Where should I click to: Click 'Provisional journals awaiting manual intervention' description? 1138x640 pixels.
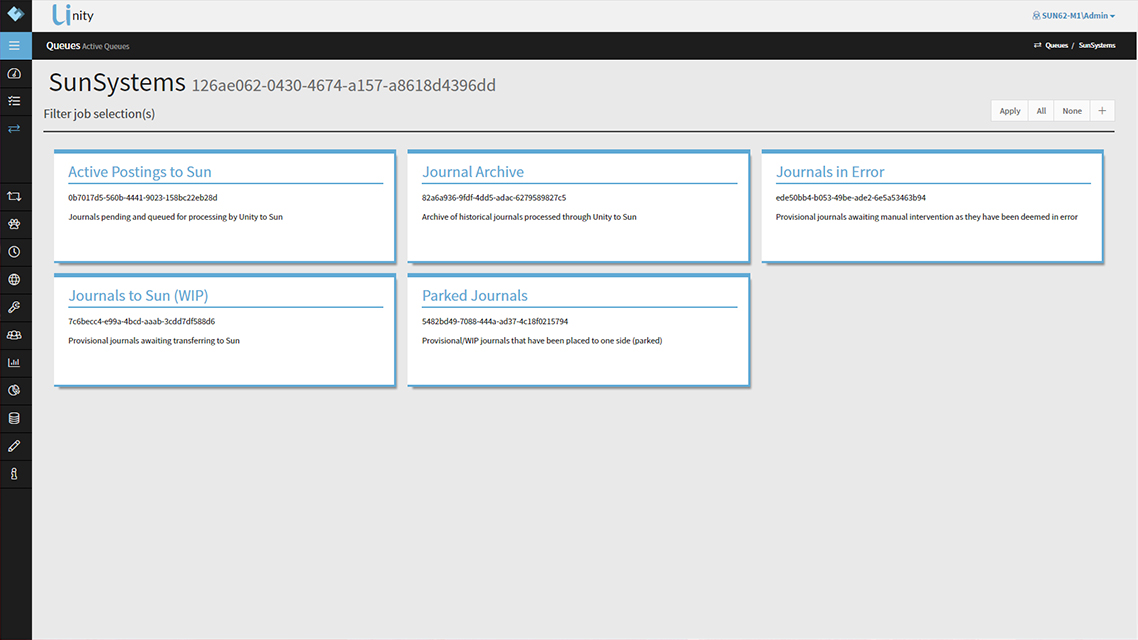pyautogui.click(x=927, y=217)
